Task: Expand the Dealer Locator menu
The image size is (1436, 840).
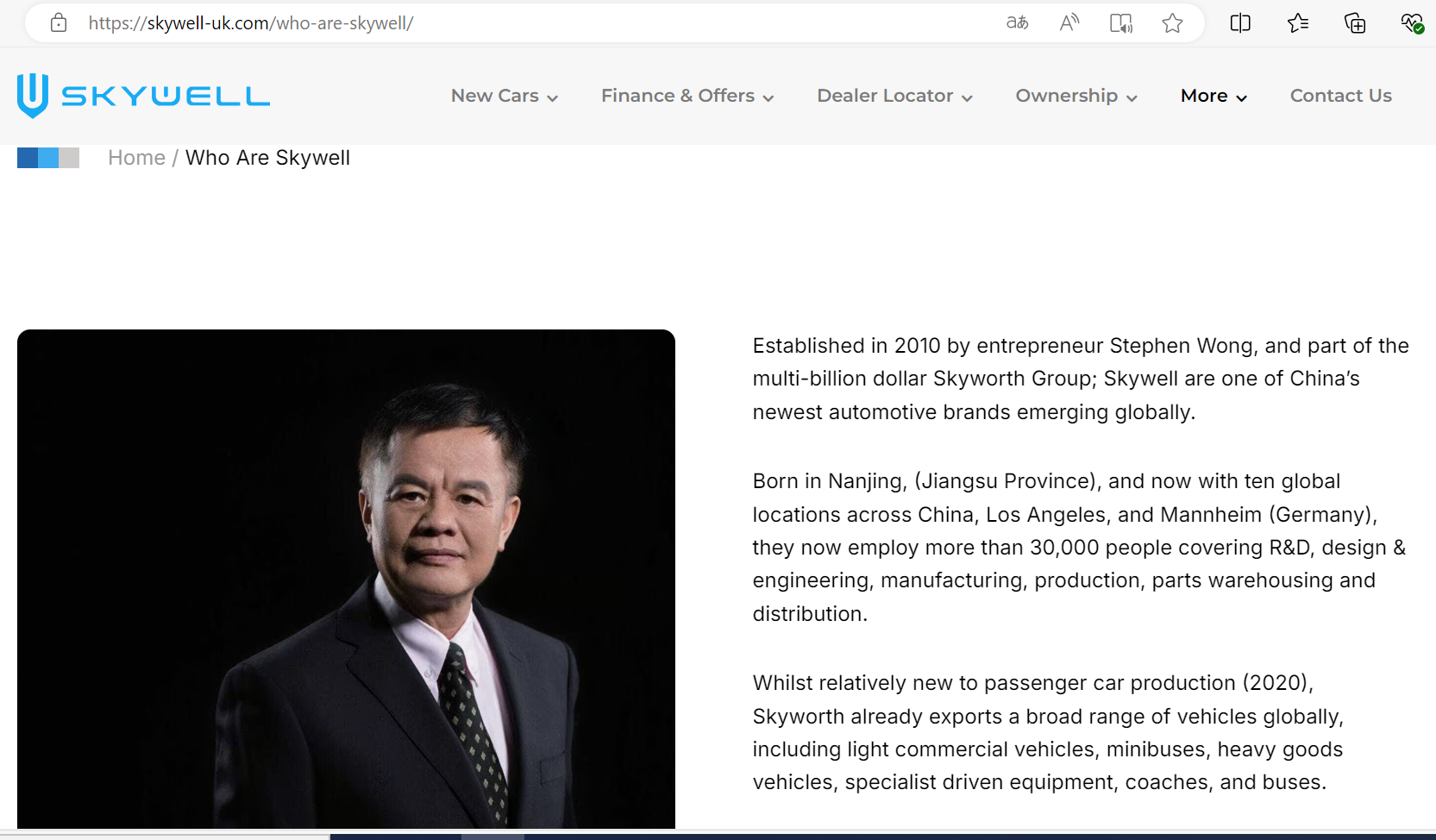Action: [x=894, y=96]
